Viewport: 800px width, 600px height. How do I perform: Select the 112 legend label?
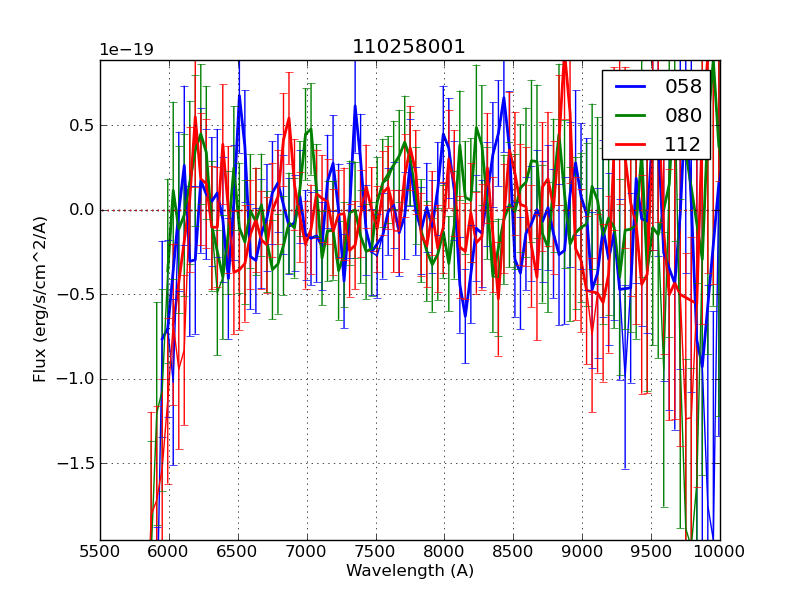pyautogui.click(x=683, y=145)
